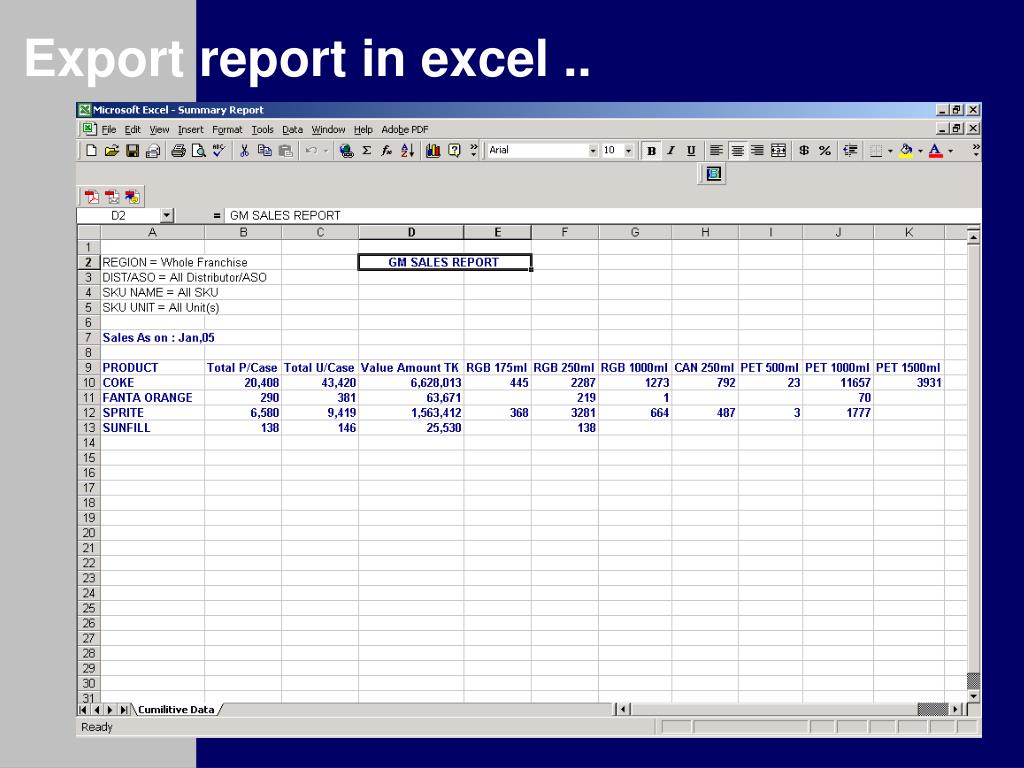Select the COKE cell in column A
Viewport: 1024px width, 768px height.
click(x=152, y=383)
